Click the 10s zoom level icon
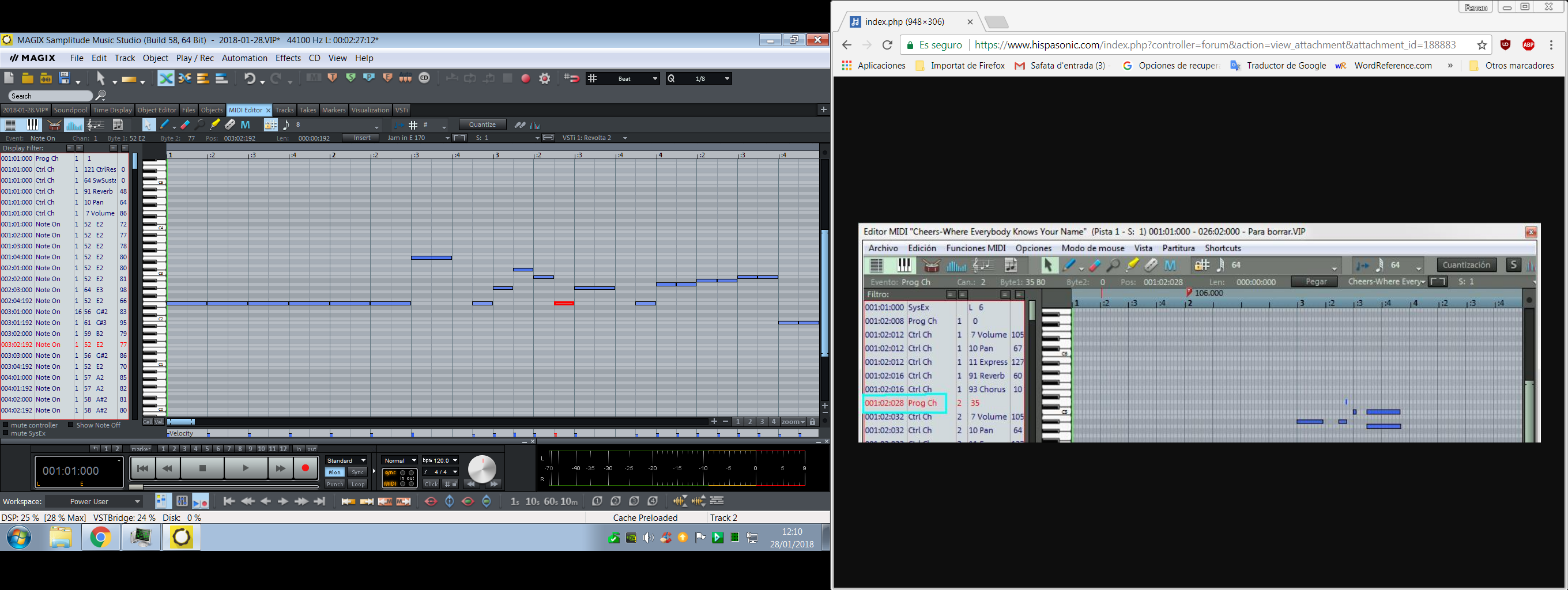Viewport: 1568px width, 590px height. click(x=533, y=501)
